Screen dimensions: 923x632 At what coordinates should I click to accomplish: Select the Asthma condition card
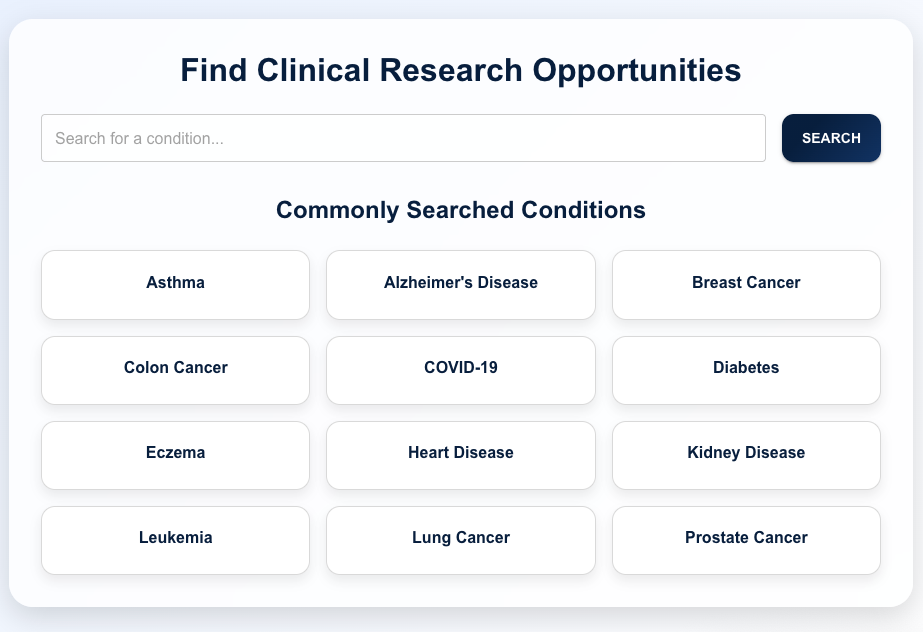(175, 284)
